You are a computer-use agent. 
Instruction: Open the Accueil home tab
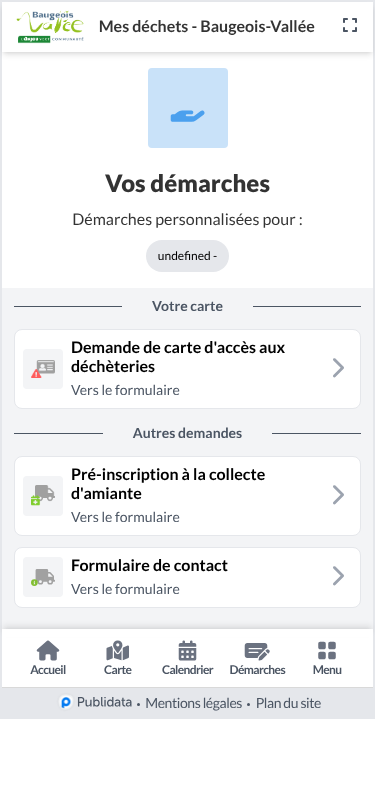(x=48, y=658)
